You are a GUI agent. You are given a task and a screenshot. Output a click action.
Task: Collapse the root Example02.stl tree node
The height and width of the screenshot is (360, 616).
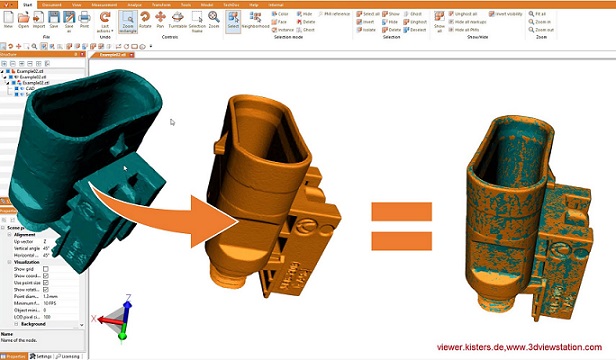coord(2,72)
